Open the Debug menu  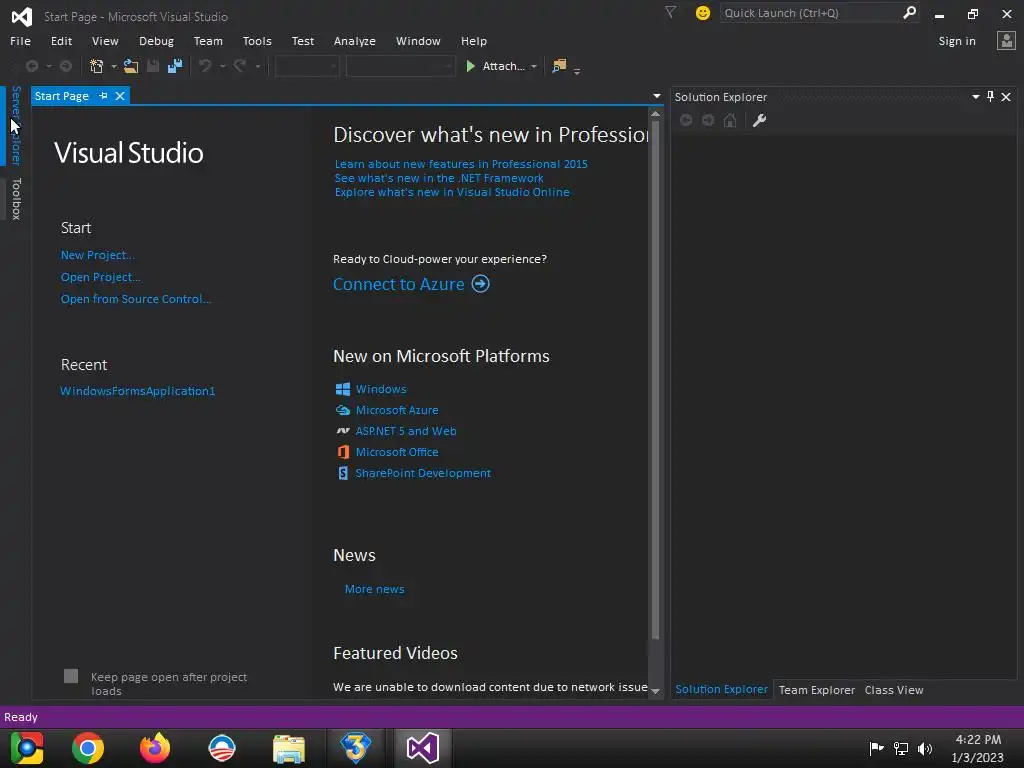pyautogui.click(x=156, y=41)
